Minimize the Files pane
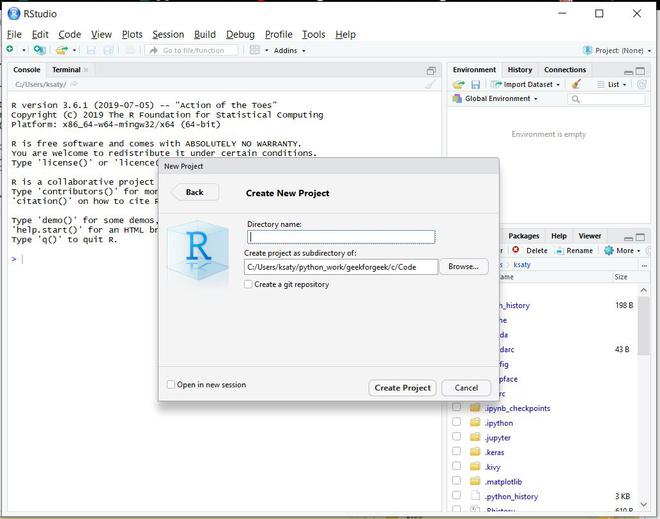Viewport: 660px width, 519px height. 628,238
